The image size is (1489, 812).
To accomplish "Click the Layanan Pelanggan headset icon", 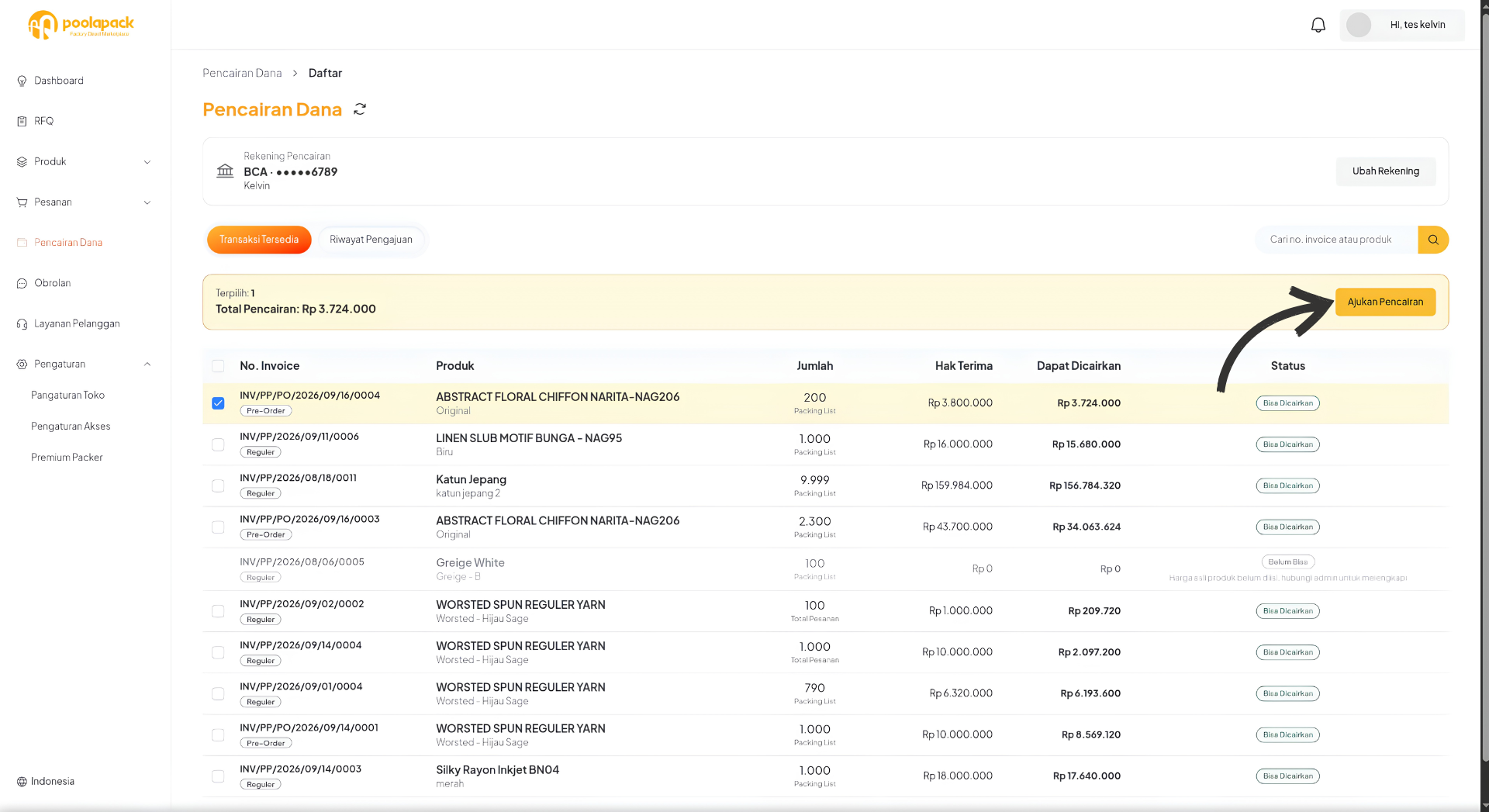I will pos(22,324).
